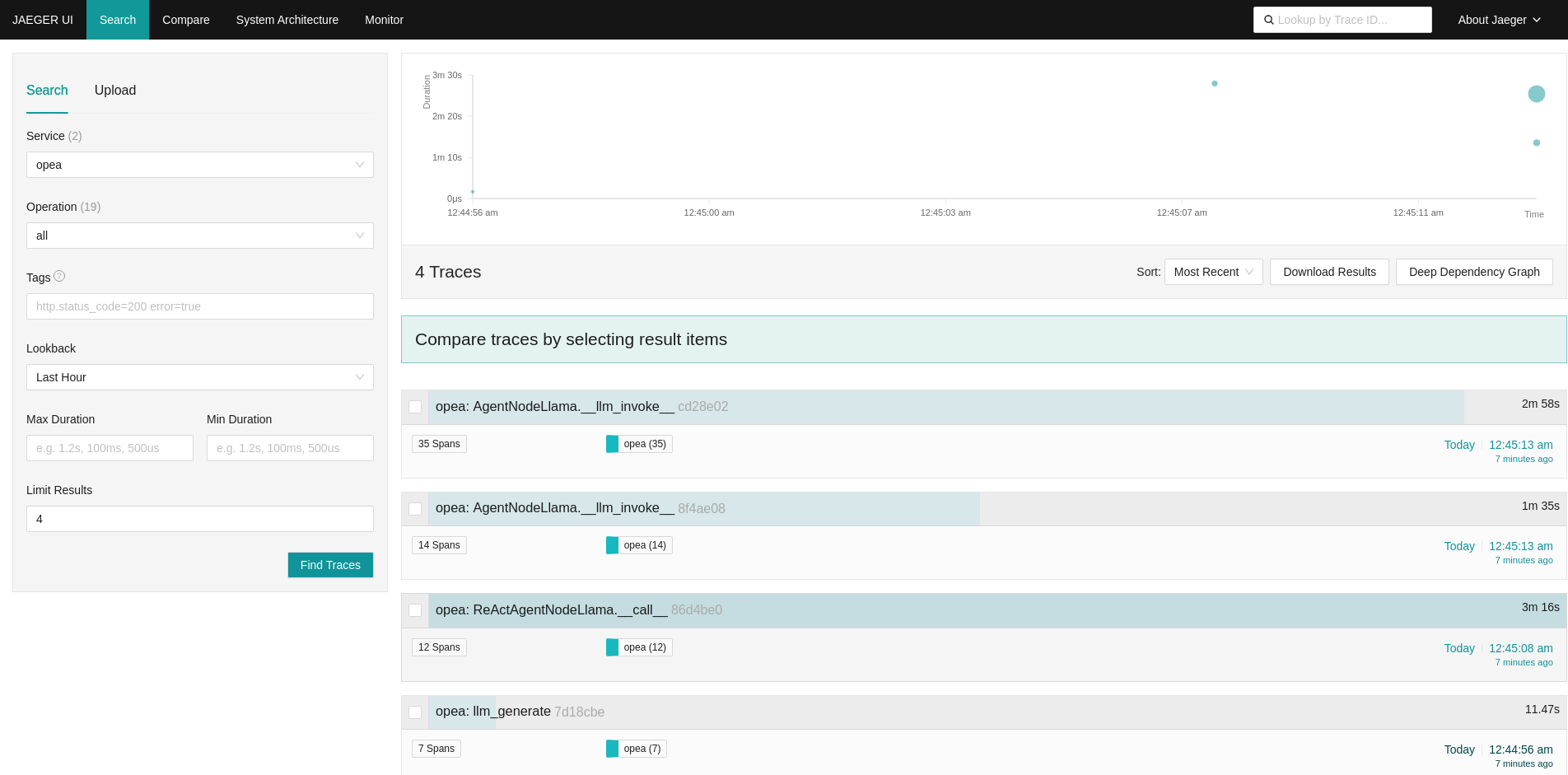
Task: Open System Architecture in top nav
Action: [x=287, y=20]
